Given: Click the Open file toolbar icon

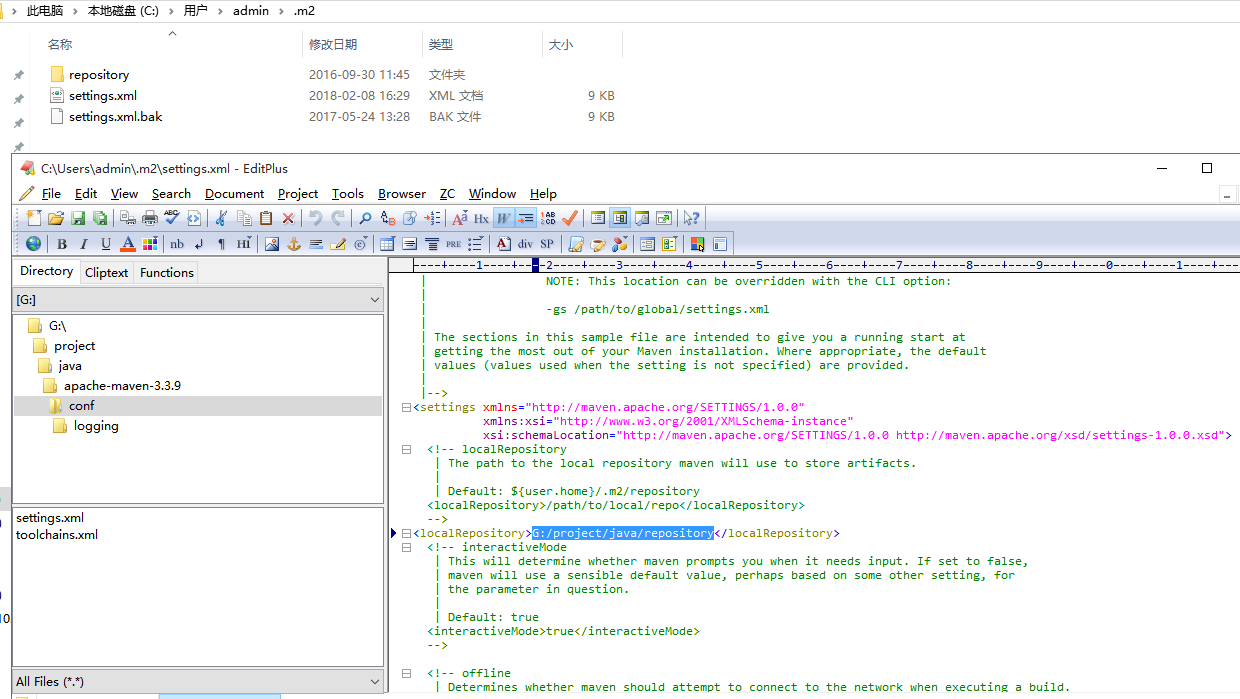Looking at the screenshot, I should point(56,218).
